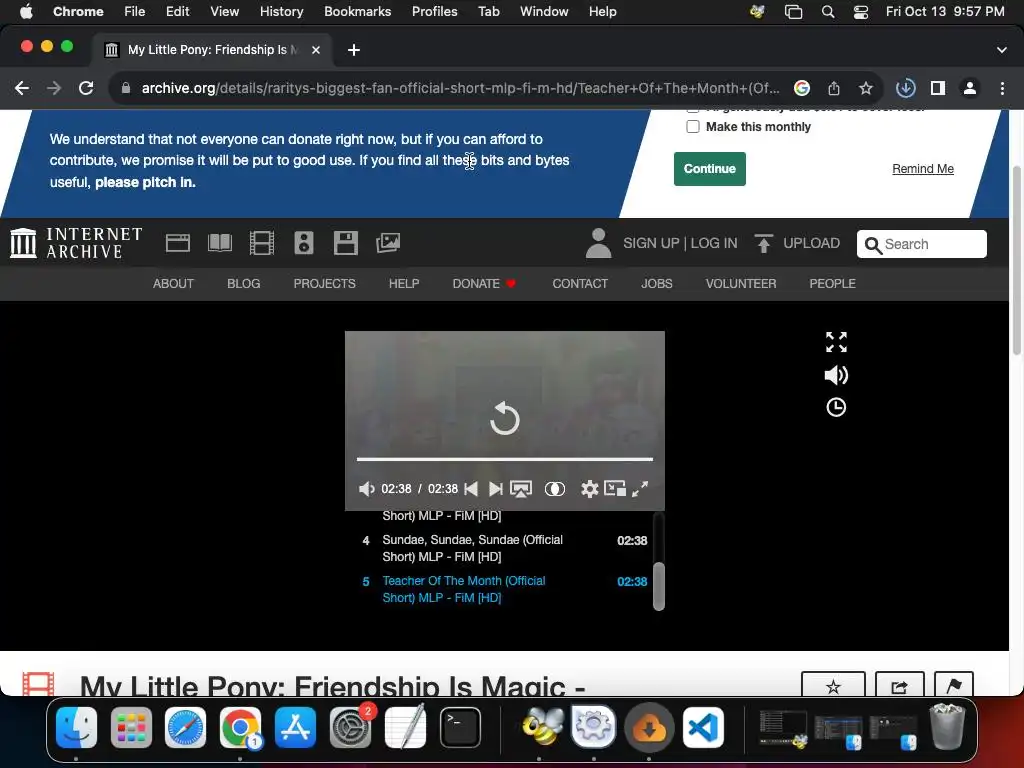Open the Audio (speaker) icon
The height and width of the screenshot is (768, 1024).
click(304, 243)
